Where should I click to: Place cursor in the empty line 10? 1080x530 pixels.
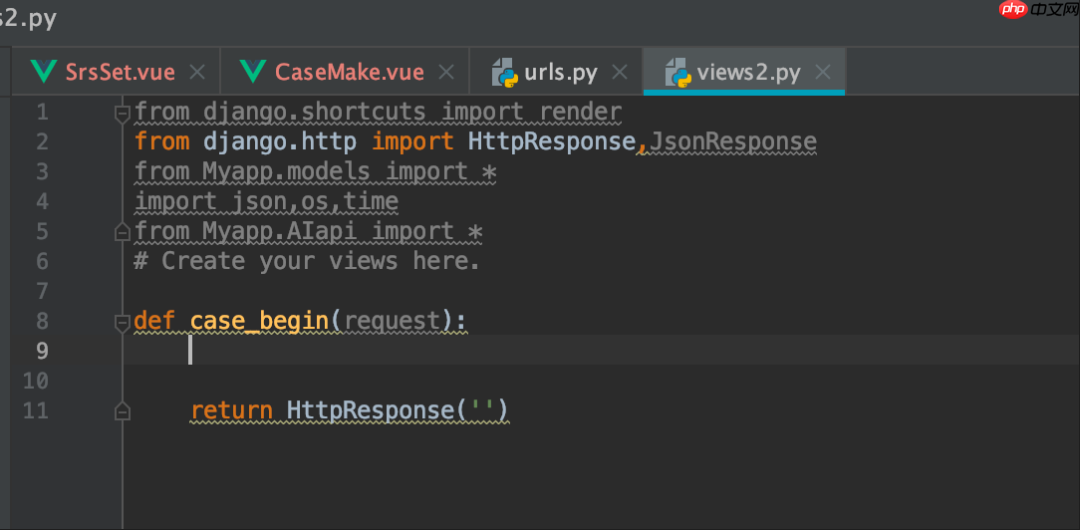coord(400,381)
